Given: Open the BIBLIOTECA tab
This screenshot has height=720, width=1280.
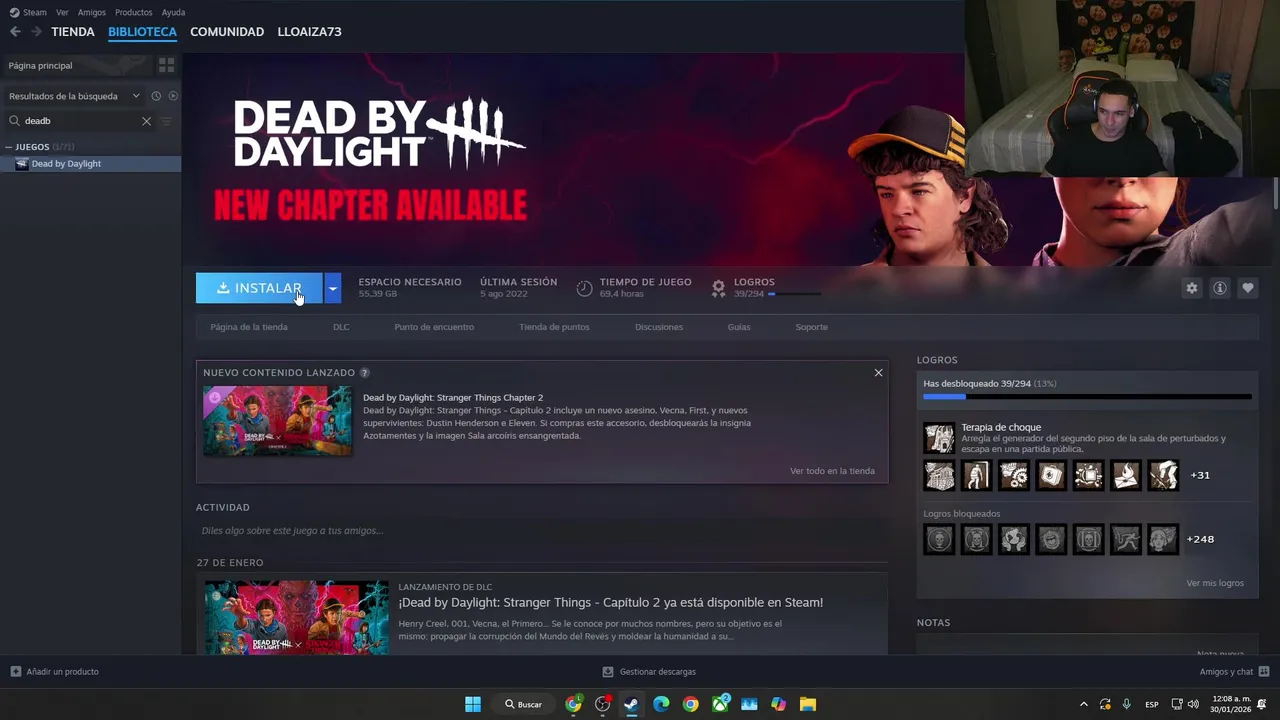Looking at the screenshot, I should coord(142,32).
